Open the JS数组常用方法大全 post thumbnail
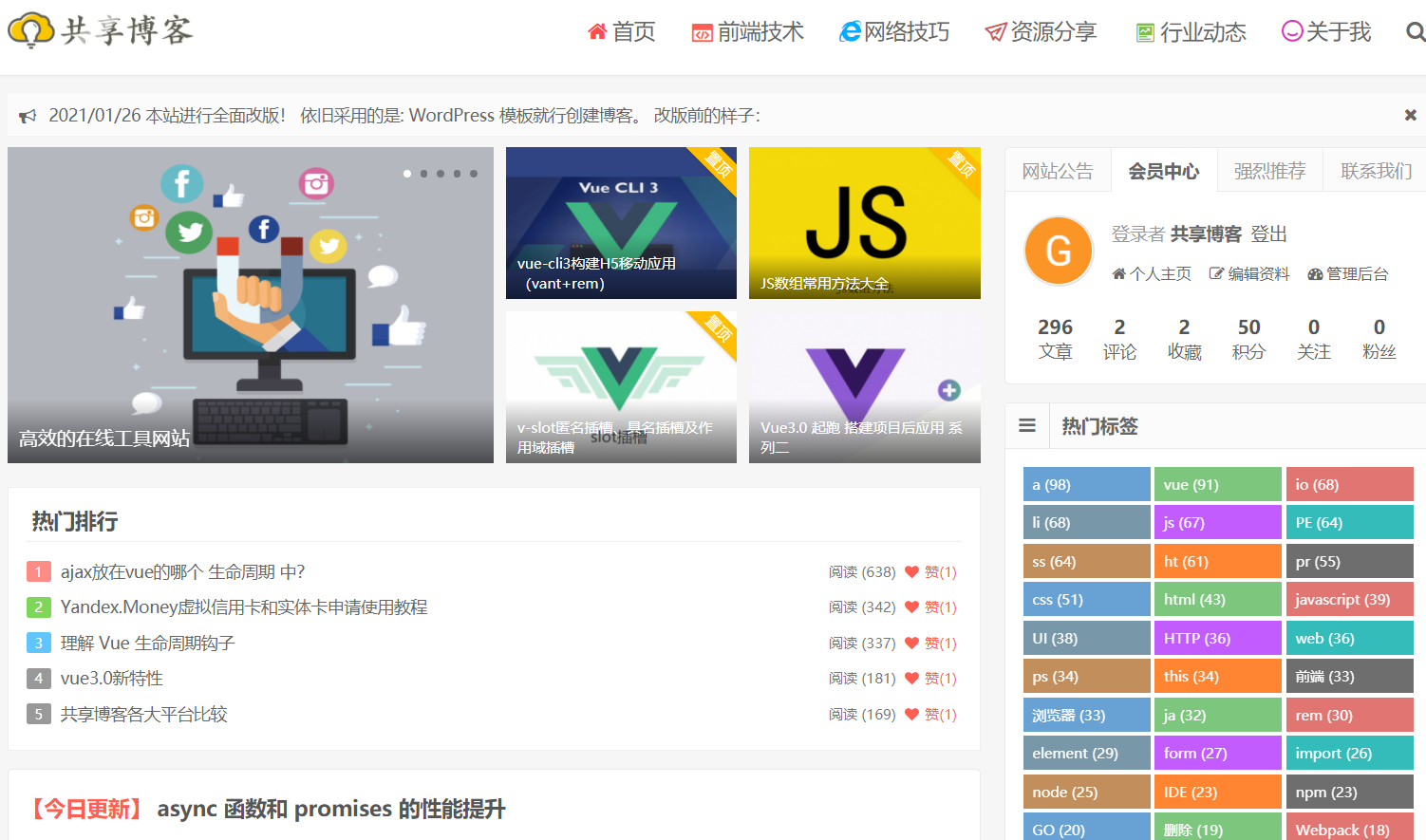Image resolution: width=1426 pixels, height=840 pixels. [x=865, y=223]
